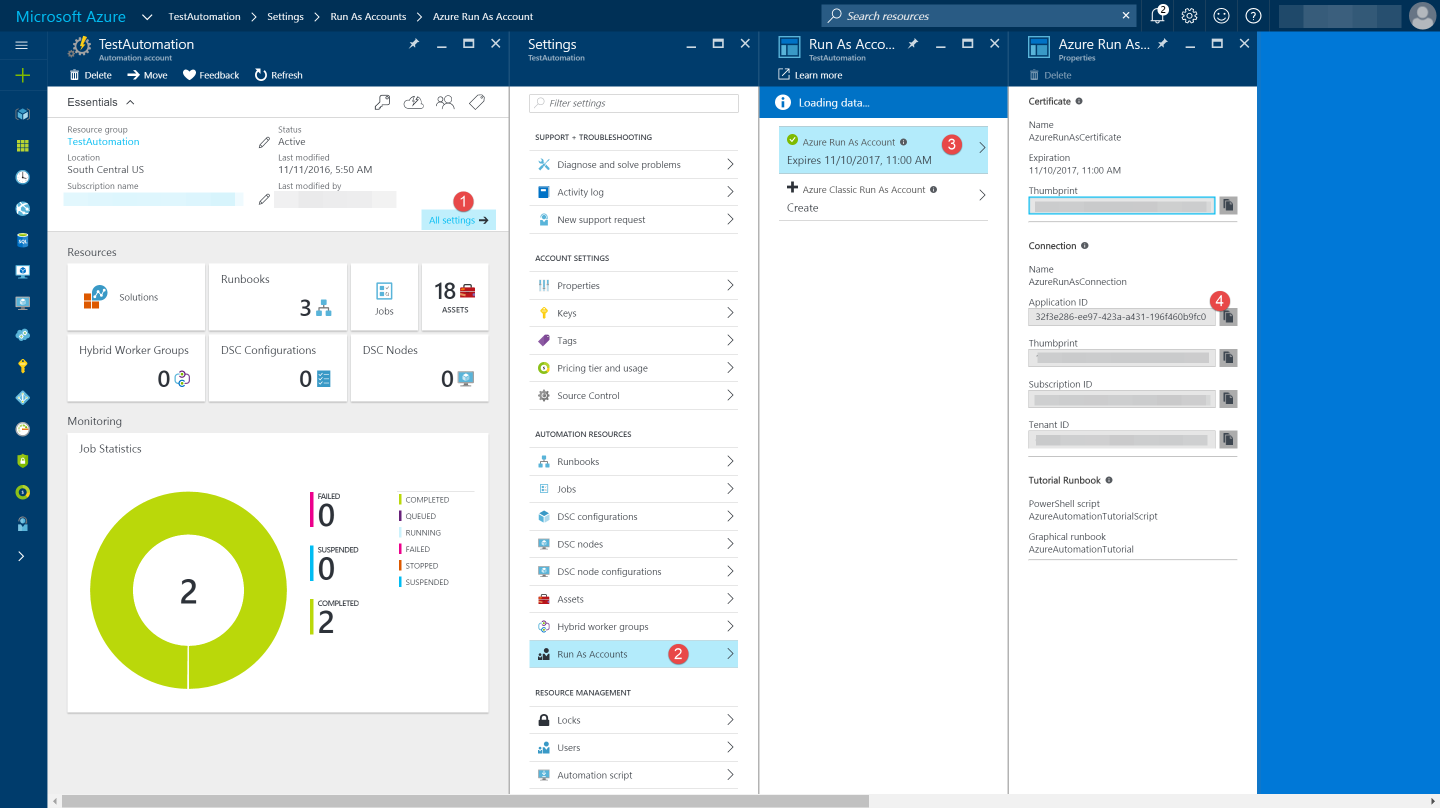Open the keys icon in Essentials bar
This screenshot has height=808, width=1440.
382,102
